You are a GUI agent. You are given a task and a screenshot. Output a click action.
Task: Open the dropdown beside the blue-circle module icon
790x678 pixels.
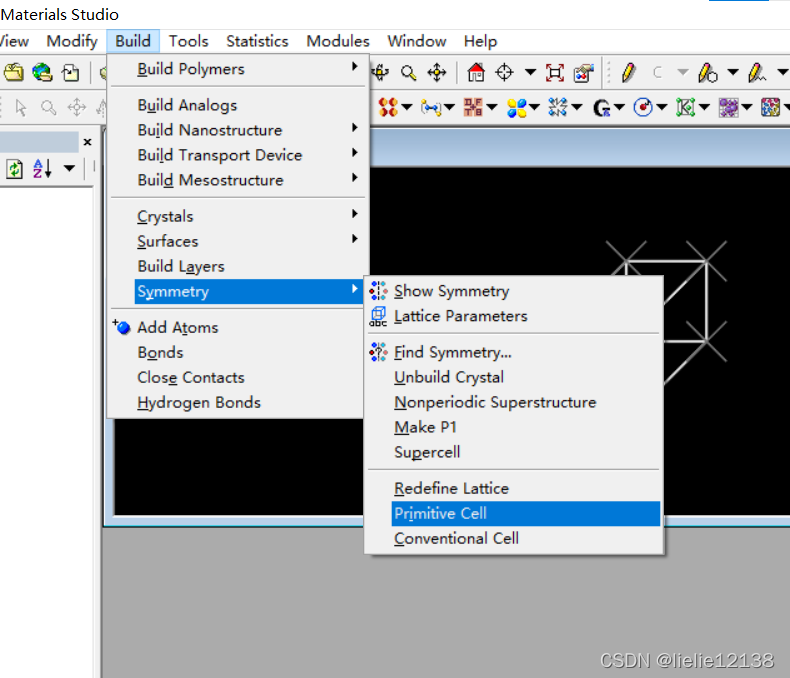pos(662,107)
